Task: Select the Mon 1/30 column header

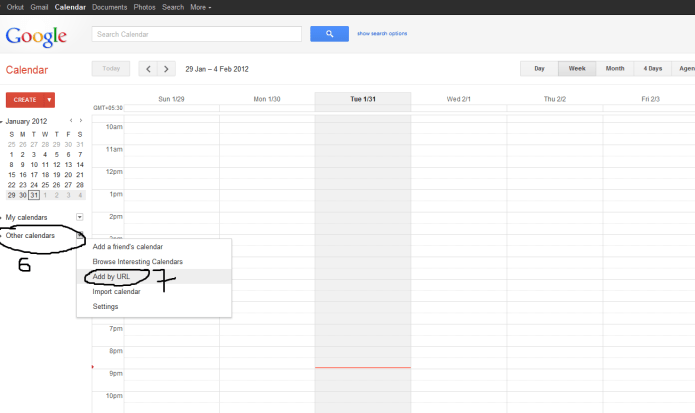Action: 267,99
